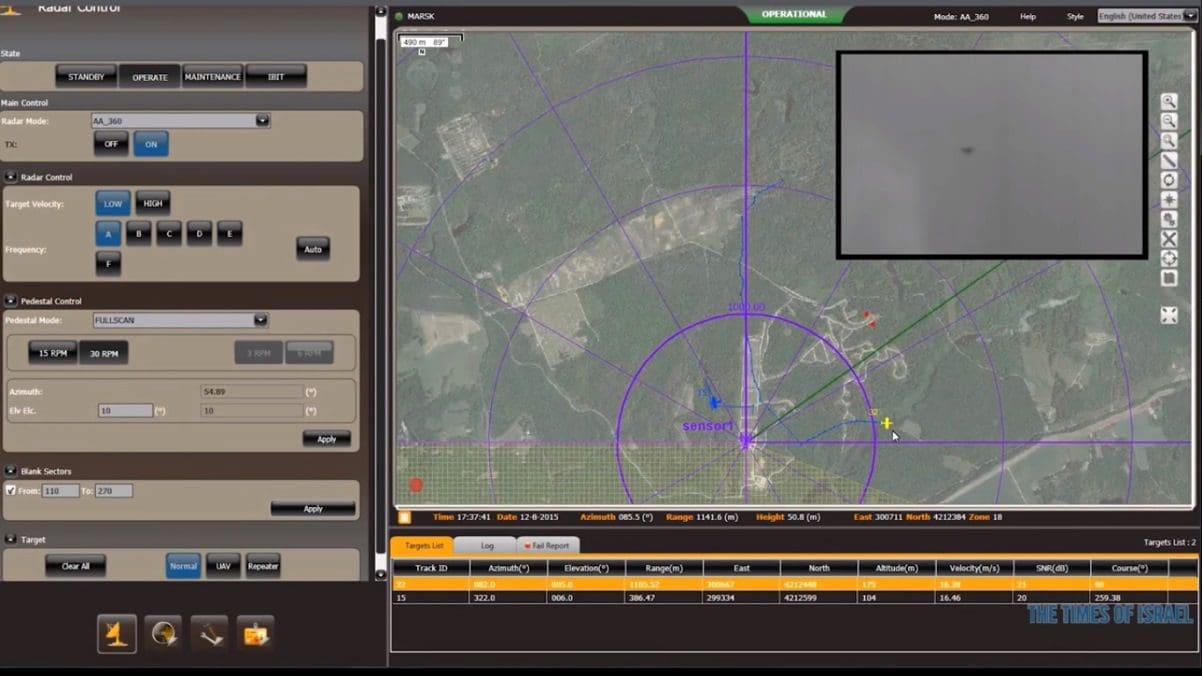Viewport: 1202px width, 676px height.
Task: Open the radar dish panel in the bottom toolbar
Action: (117, 634)
